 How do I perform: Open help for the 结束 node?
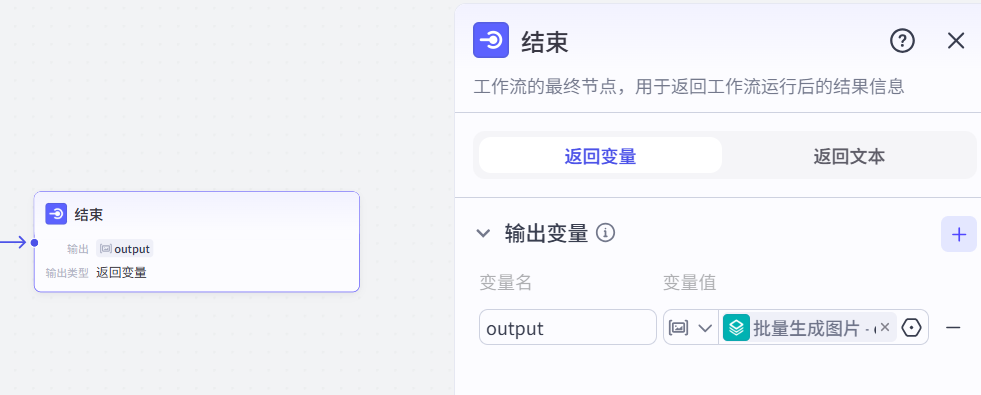[902, 41]
